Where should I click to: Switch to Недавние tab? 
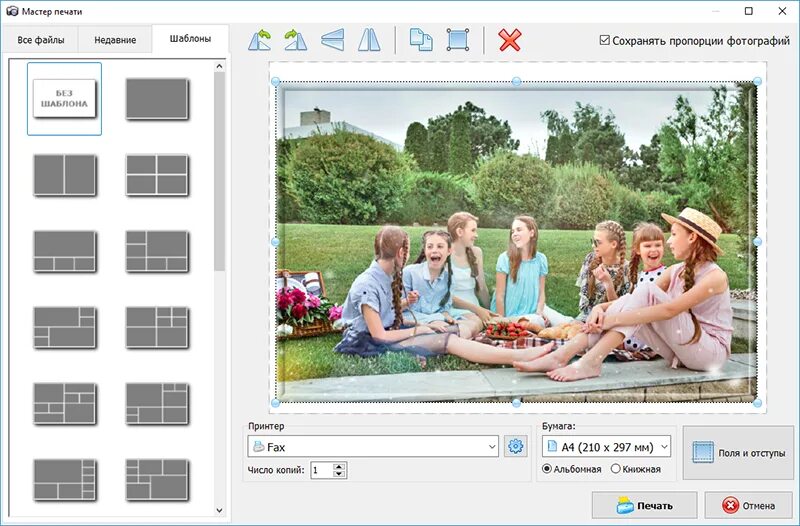(115, 40)
